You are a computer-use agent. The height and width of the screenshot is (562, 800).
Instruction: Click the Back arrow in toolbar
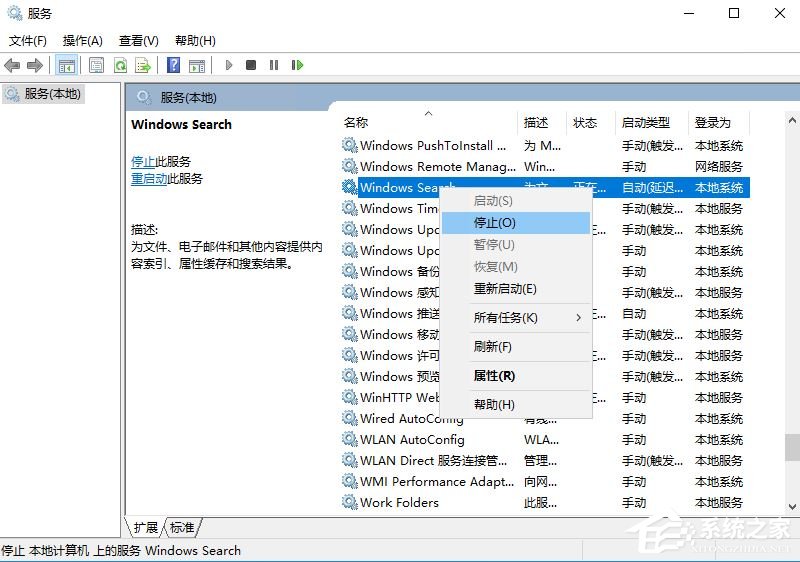[x=12, y=65]
